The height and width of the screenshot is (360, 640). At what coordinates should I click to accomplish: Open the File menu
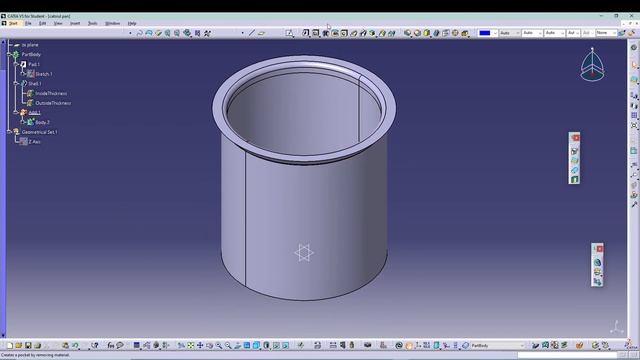pyautogui.click(x=28, y=23)
